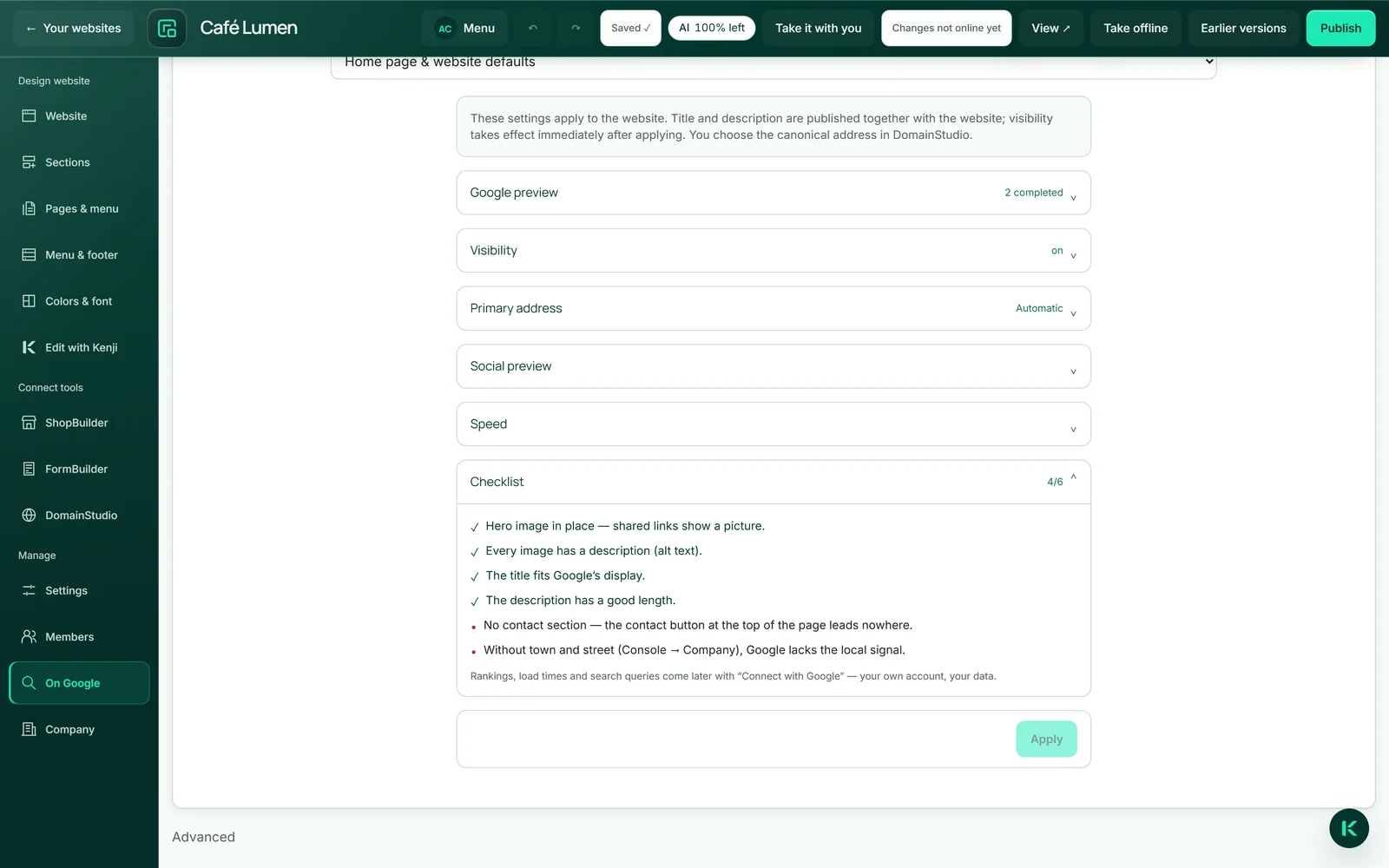
Task: Open Earlier versions
Action: click(x=1243, y=28)
